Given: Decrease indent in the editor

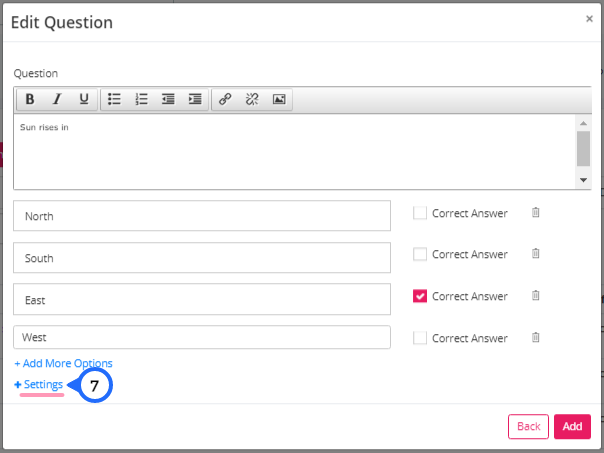Looking at the screenshot, I should [168, 99].
